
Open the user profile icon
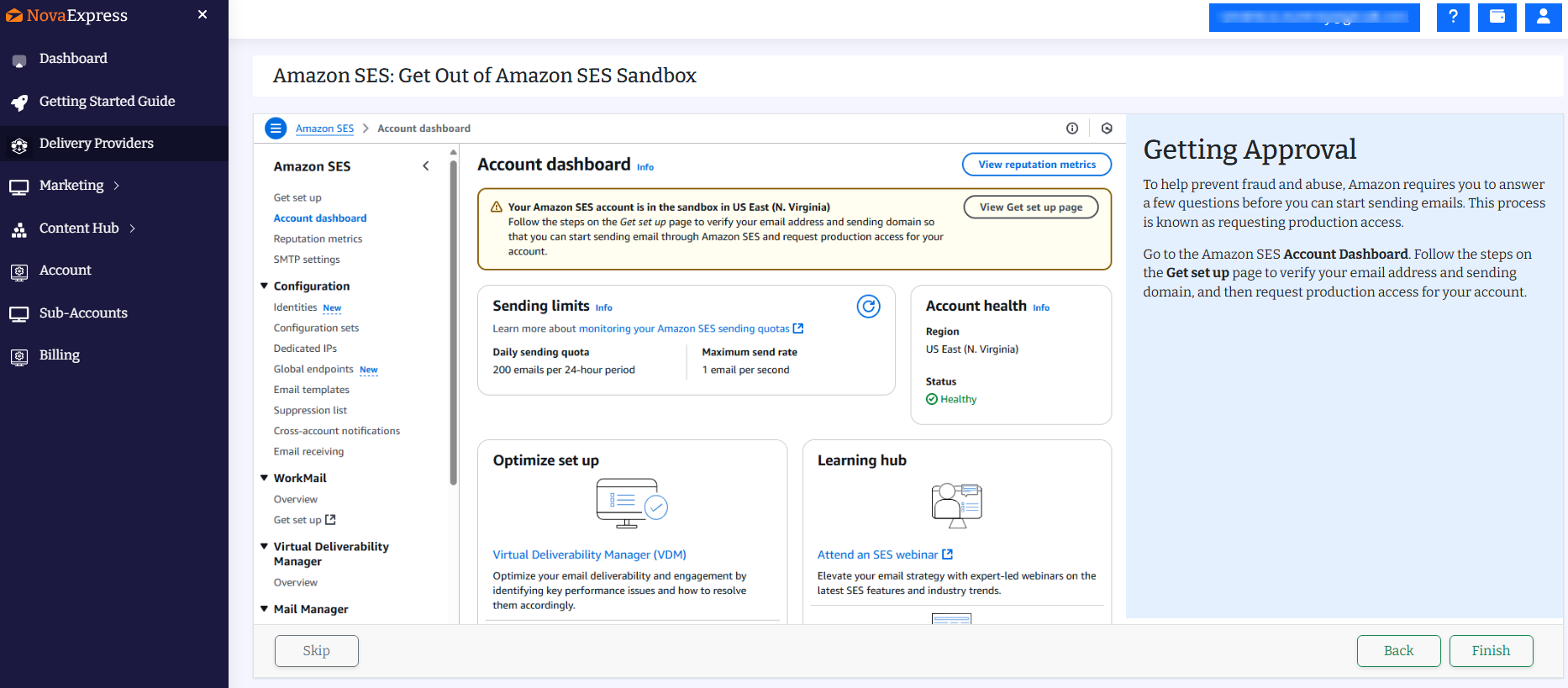pos(1543,17)
